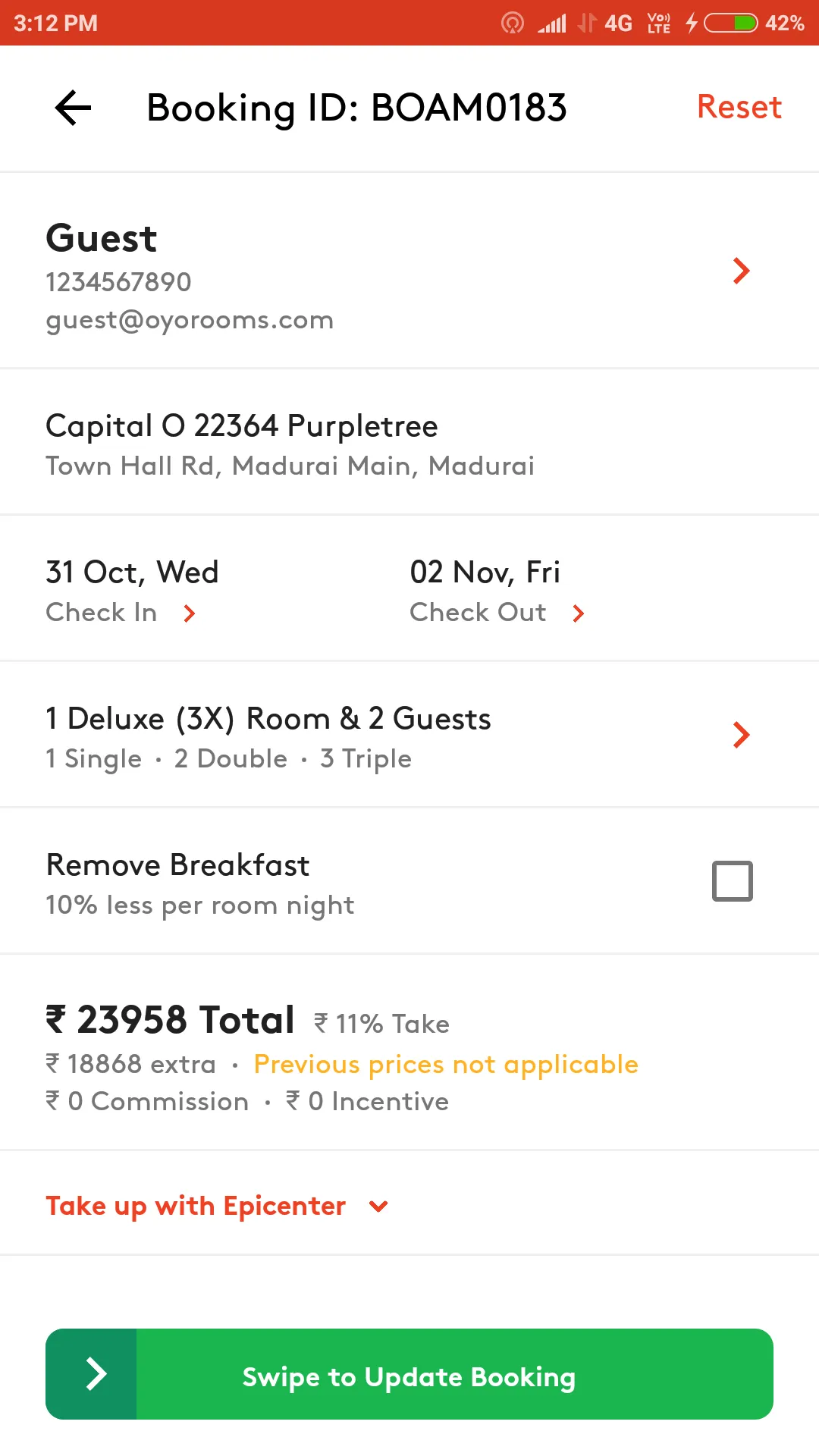Tap the guest email guest@oyorooms.com
Image resolution: width=819 pixels, height=1456 pixels.
[x=190, y=320]
